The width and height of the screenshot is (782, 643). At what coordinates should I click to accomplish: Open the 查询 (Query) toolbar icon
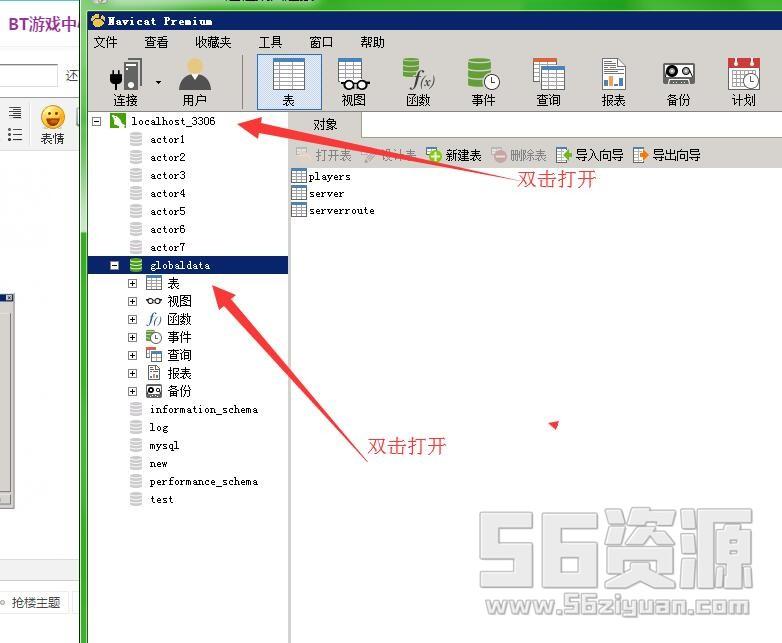point(548,80)
